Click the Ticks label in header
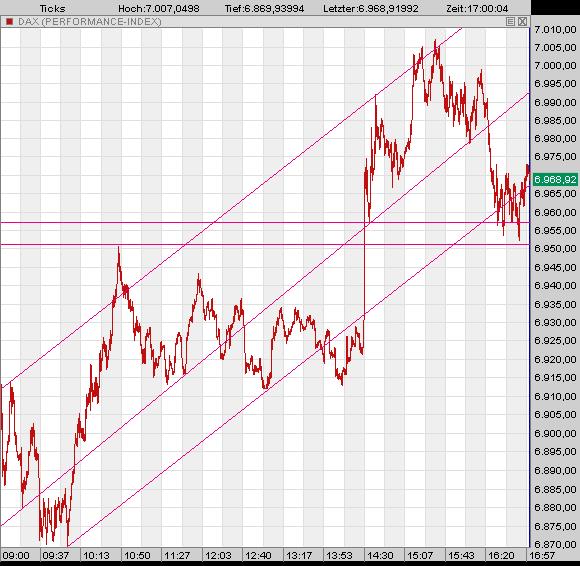This screenshot has width=580, height=566. pyautogui.click(x=52, y=8)
